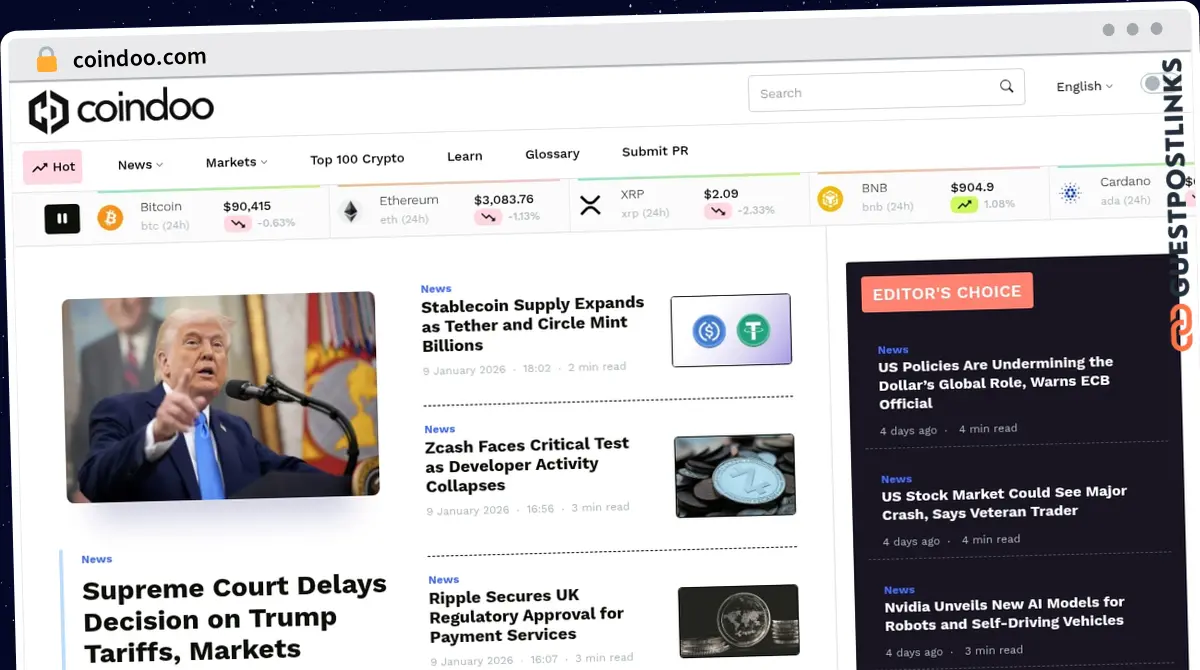Click XRP's red downtrend icon
The image size is (1200, 670).
point(718,211)
